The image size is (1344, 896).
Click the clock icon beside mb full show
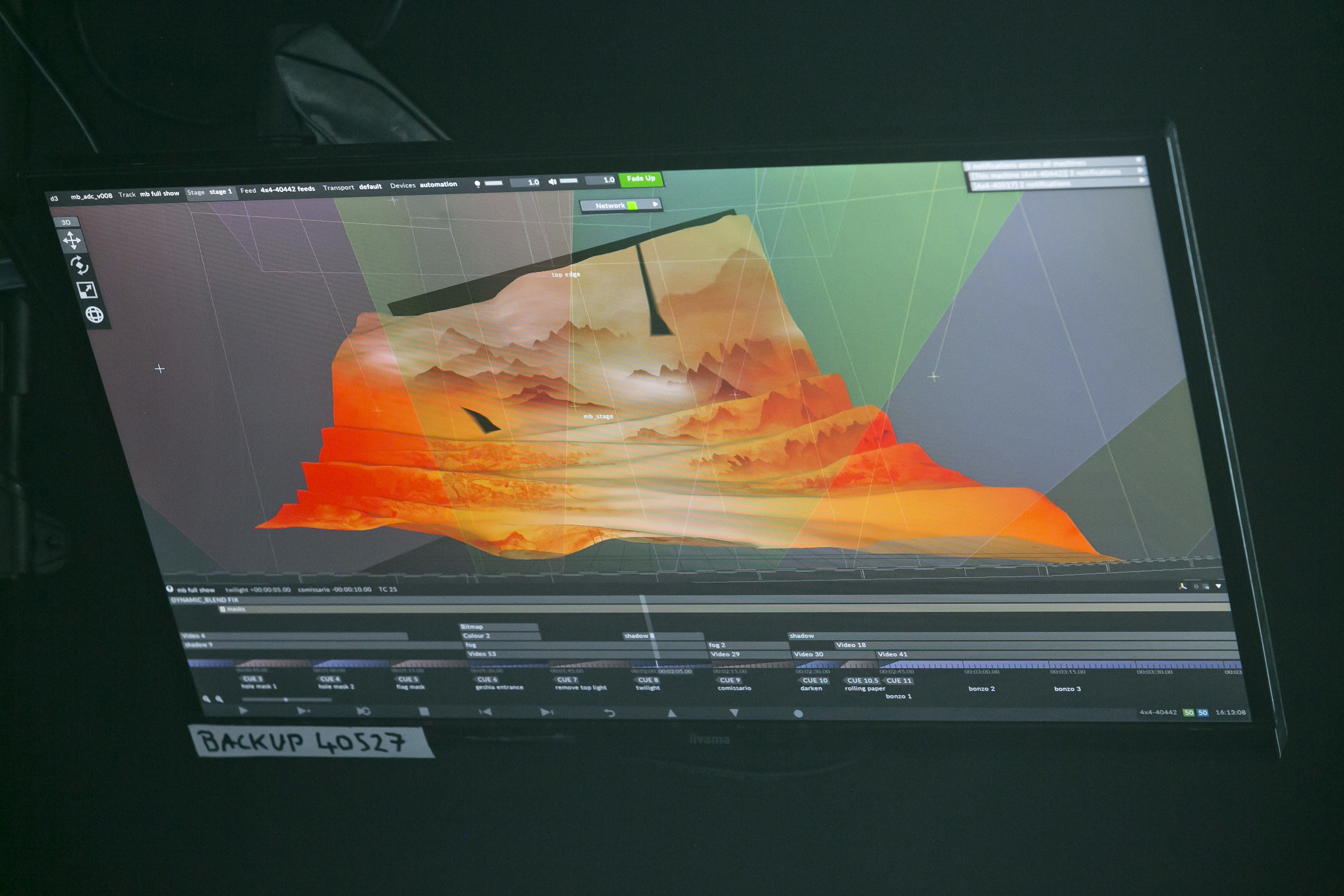pyautogui.click(x=170, y=589)
